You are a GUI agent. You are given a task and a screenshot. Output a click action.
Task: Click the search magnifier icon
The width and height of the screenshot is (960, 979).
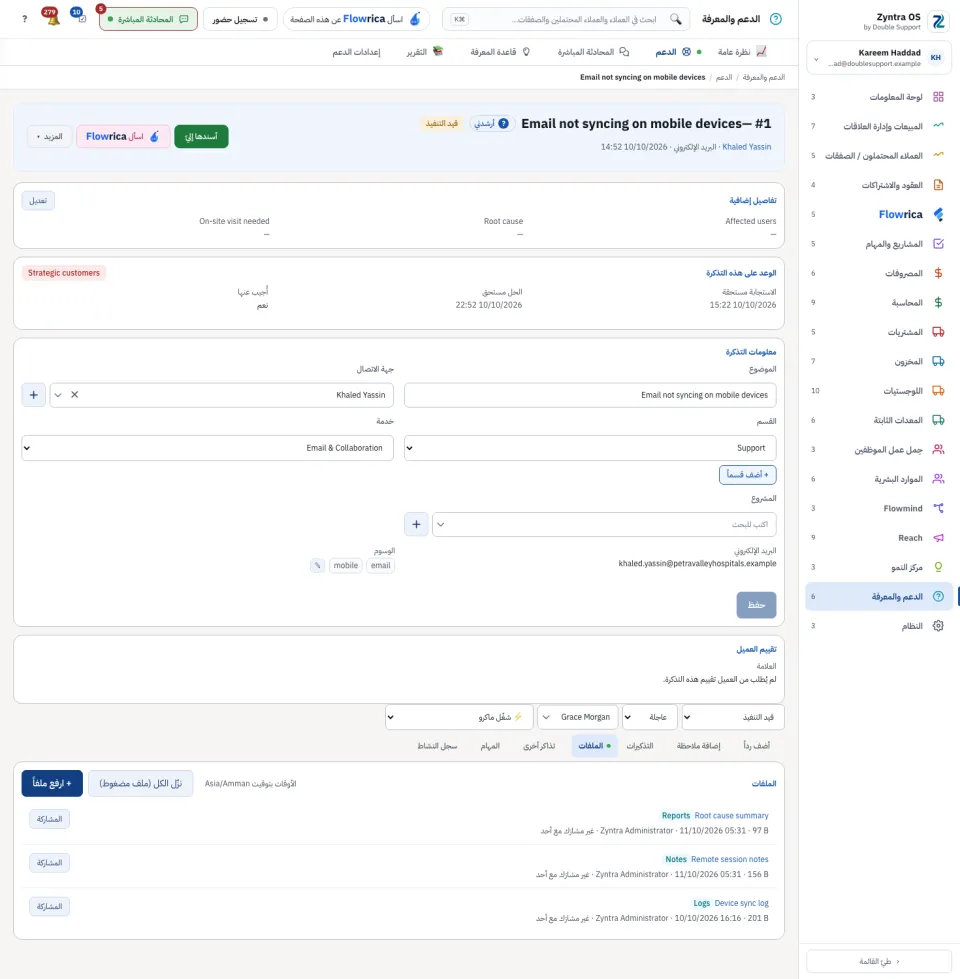pyautogui.click(x=675, y=19)
